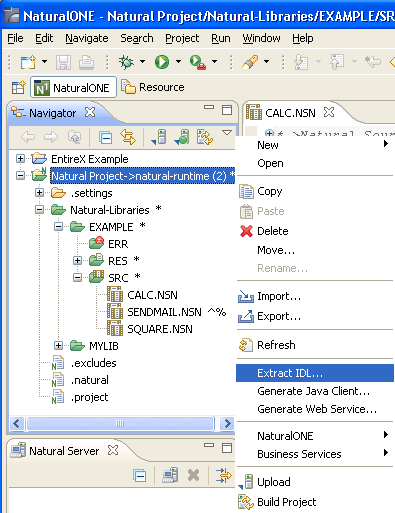Select the ERR folder
The width and height of the screenshot is (395, 513).
pyautogui.click(x=118, y=244)
